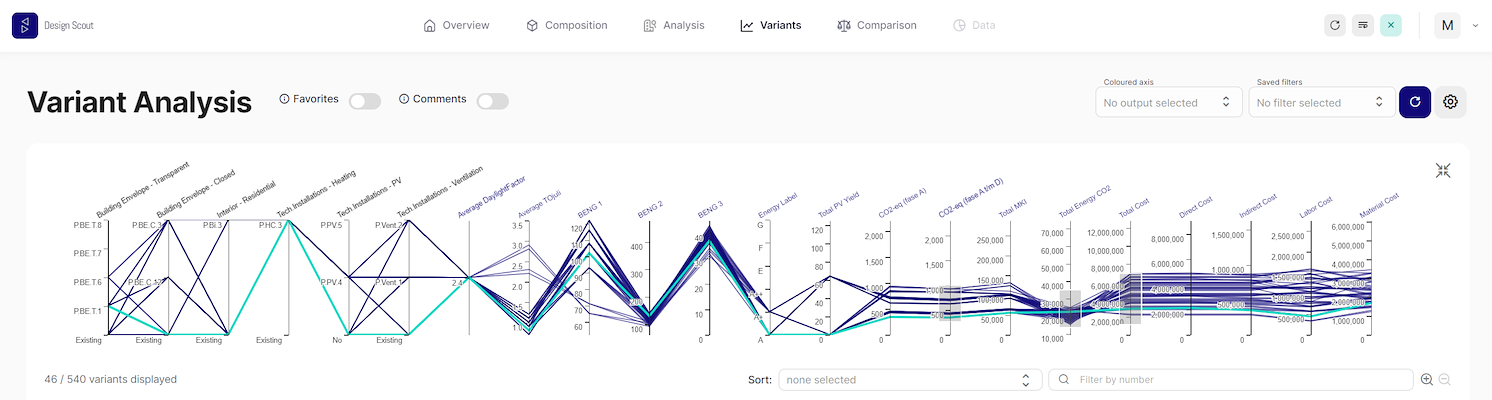Click the Design Scout logo icon
1492x400 pixels.
(x=25, y=25)
